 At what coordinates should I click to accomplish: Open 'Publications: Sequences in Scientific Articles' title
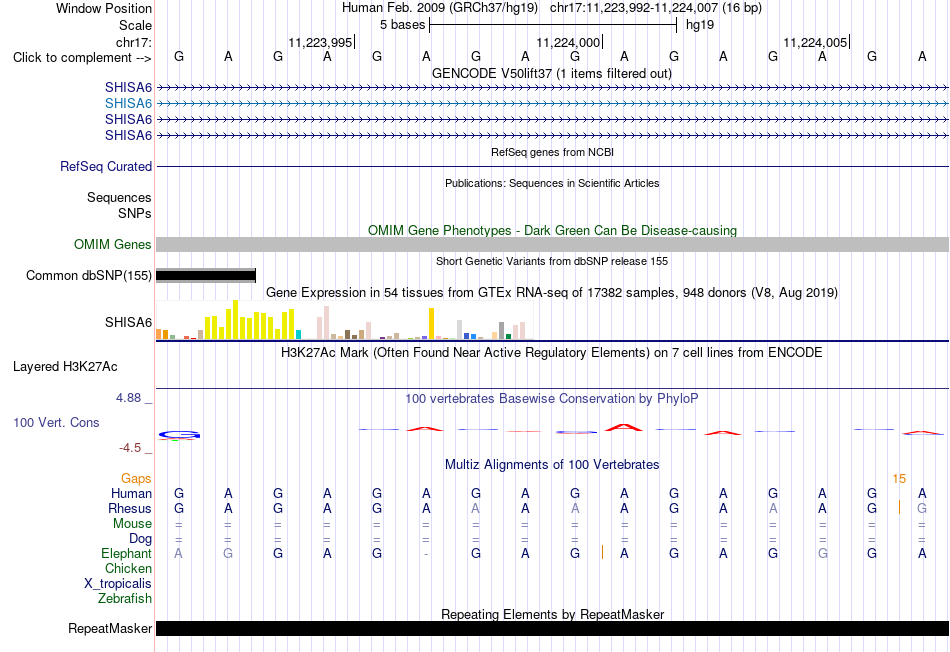click(x=552, y=183)
